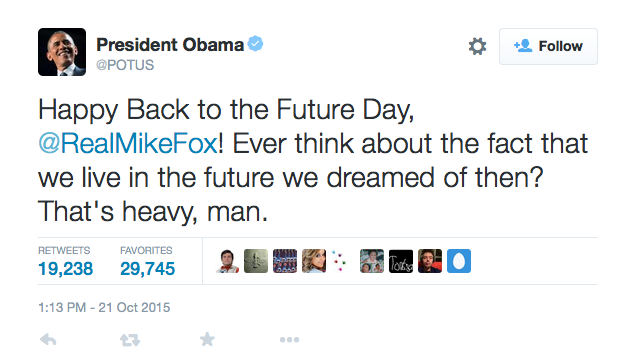The width and height of the screenshot is (632, 364).
Task: Retweet using the retweet arrows icon
Action: coord(130,340)
